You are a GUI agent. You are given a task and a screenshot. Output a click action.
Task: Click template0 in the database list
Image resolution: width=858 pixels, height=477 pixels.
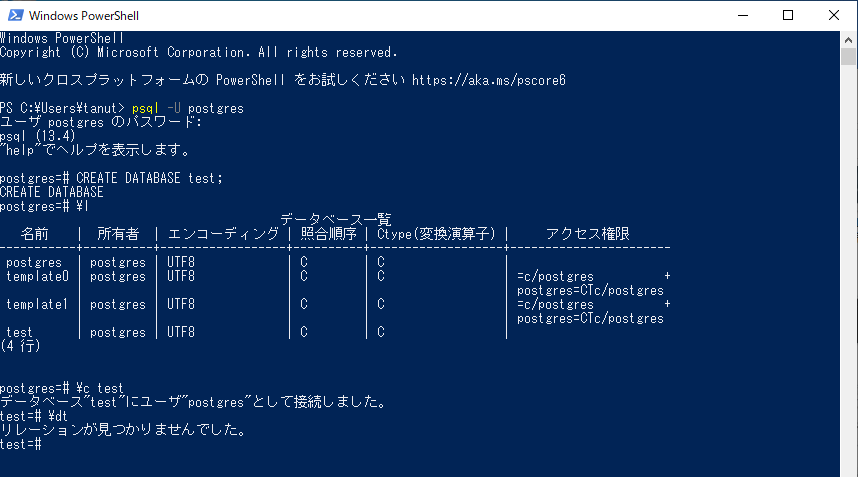pyautogui.click(x=38, y=276)
